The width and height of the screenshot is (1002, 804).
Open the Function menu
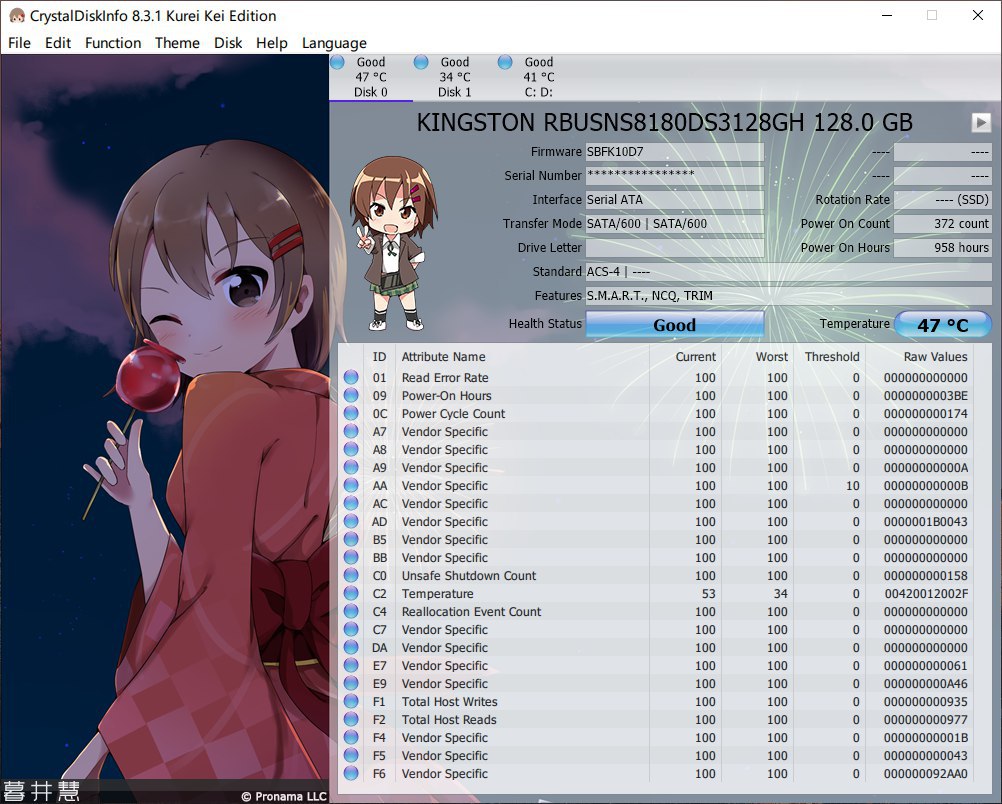pyautogui.click(x=113, y=43)
